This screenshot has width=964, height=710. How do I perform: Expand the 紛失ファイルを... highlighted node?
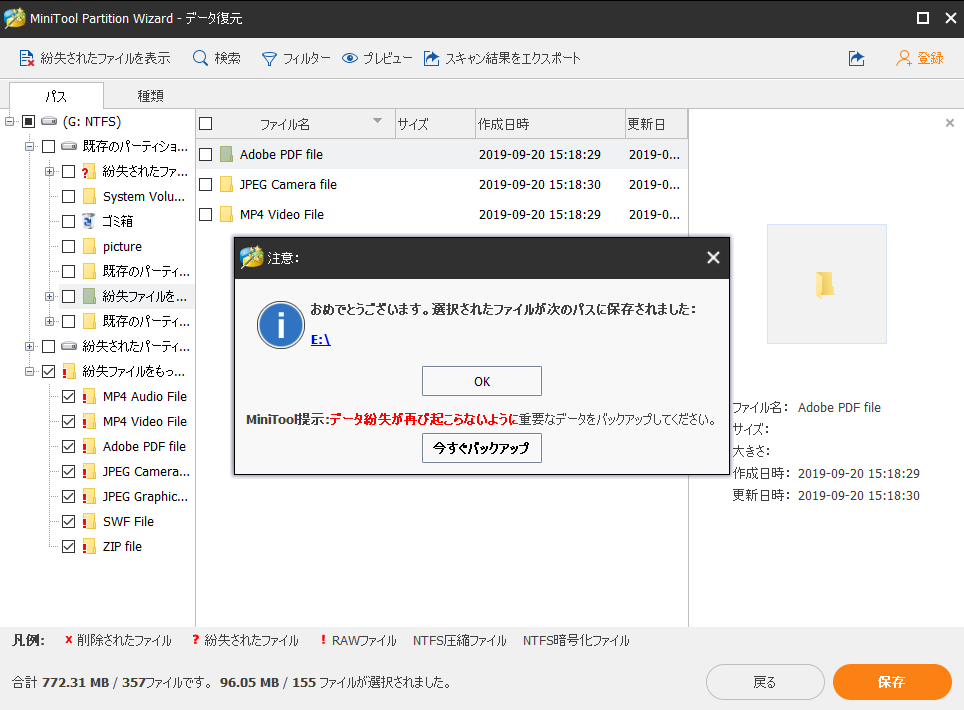[49, 296]
